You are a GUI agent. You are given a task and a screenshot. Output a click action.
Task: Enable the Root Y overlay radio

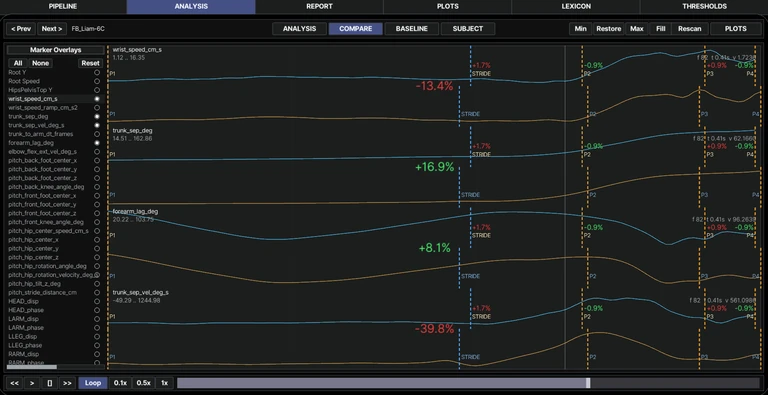click(97, 73)
